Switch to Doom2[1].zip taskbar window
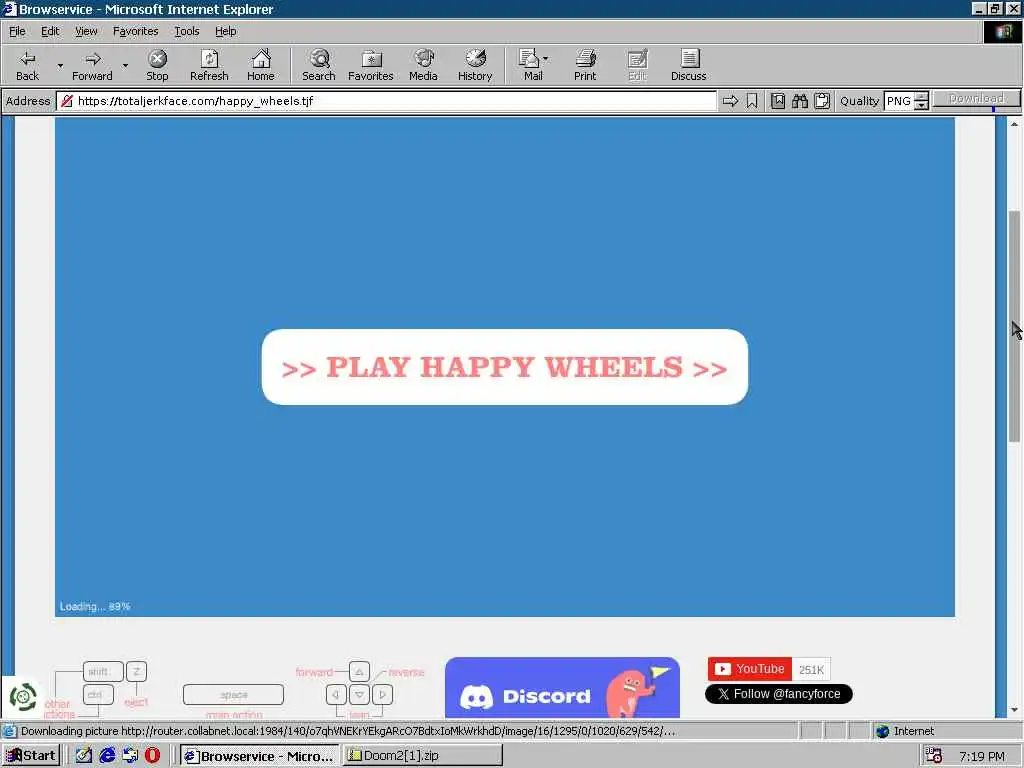 point(423,756)
